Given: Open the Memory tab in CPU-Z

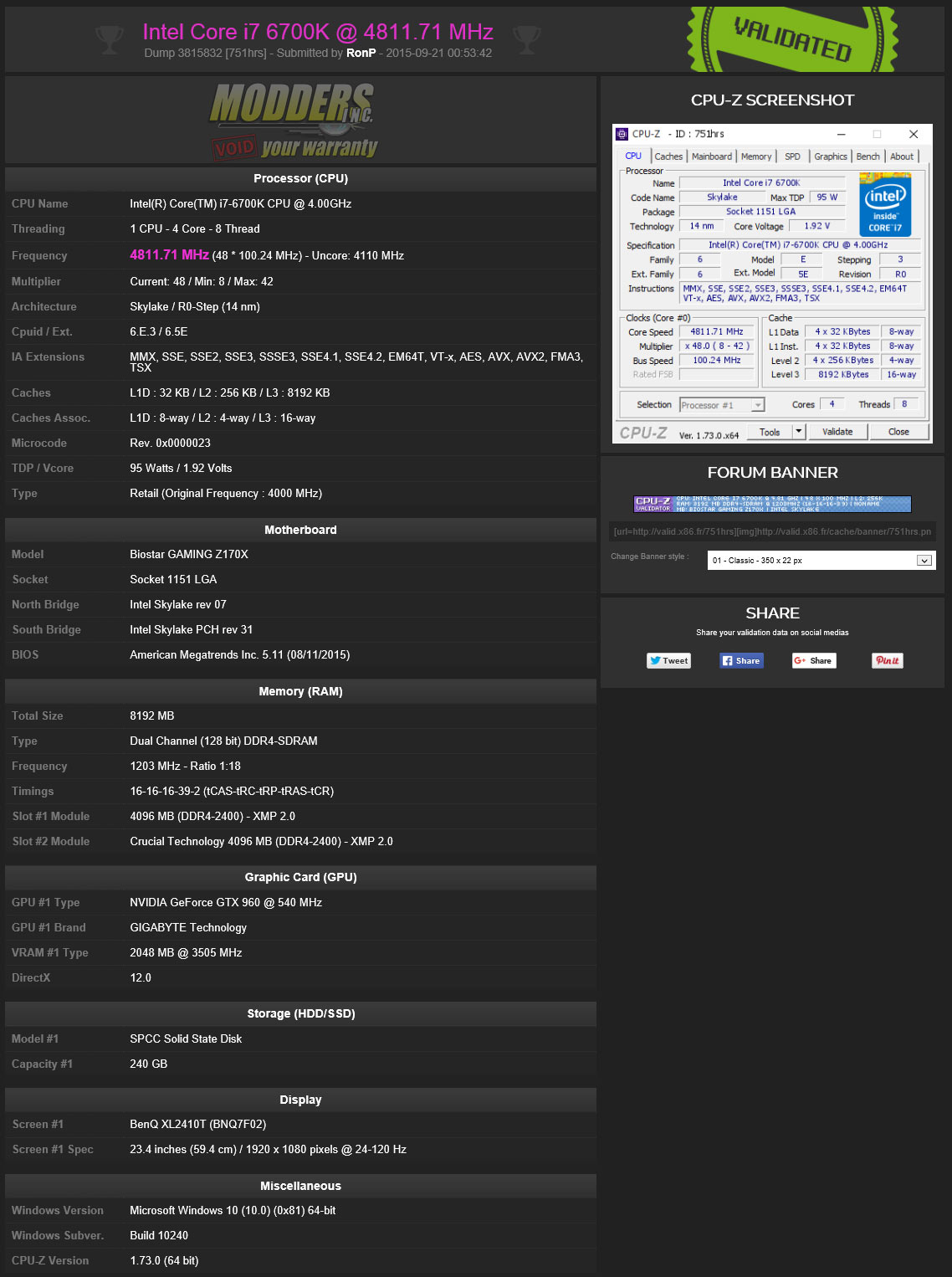Looking at the screenshot, I should coord(756,156).
